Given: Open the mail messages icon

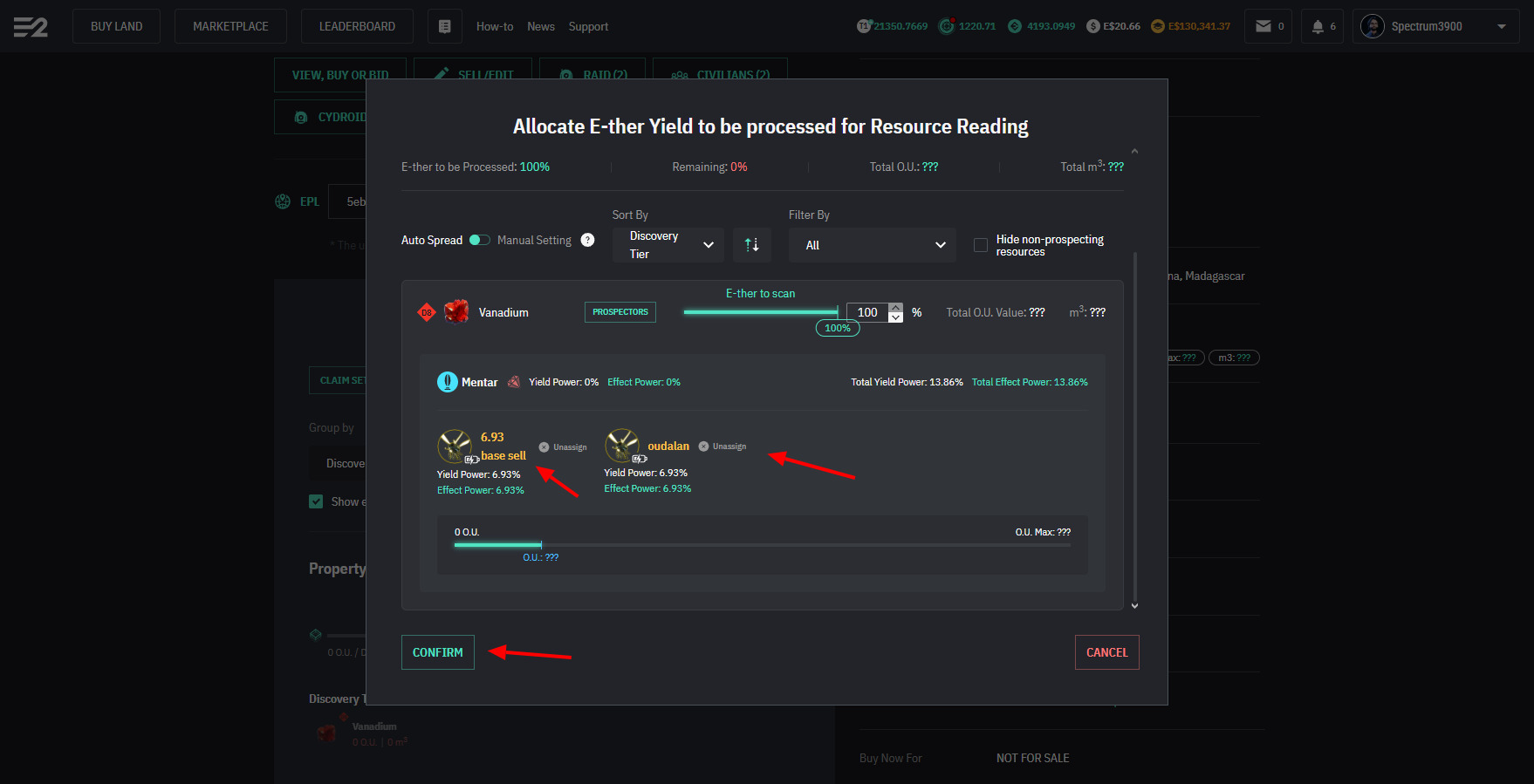Looking at the screenshot, I should (x=1263, y=26).
